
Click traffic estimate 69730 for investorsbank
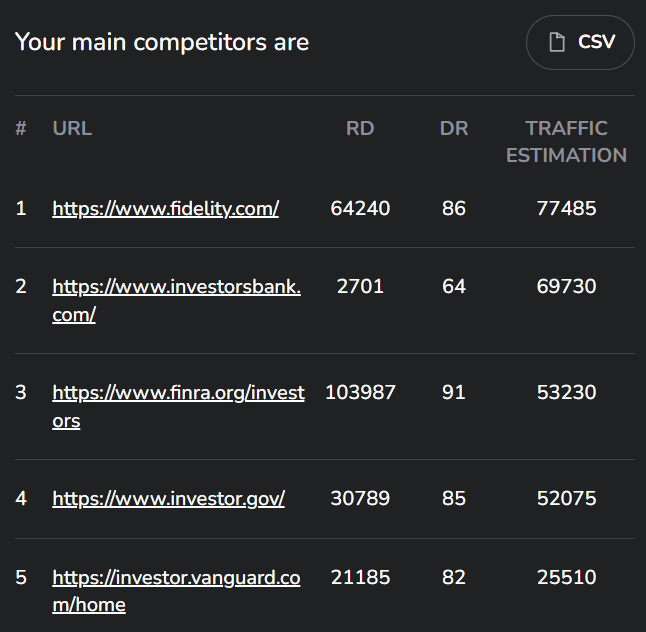tap(566, 286)
